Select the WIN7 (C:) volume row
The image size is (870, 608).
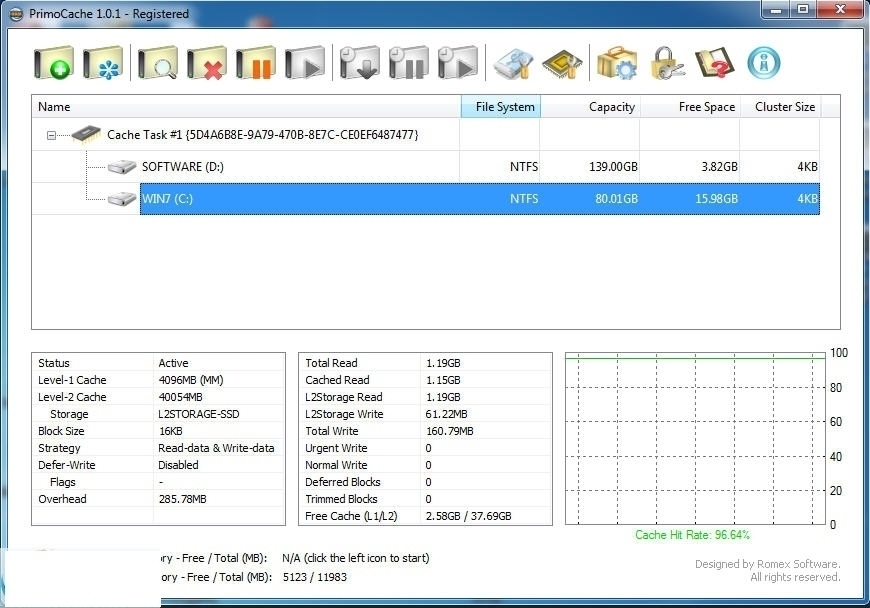click(x=479, y=199)
